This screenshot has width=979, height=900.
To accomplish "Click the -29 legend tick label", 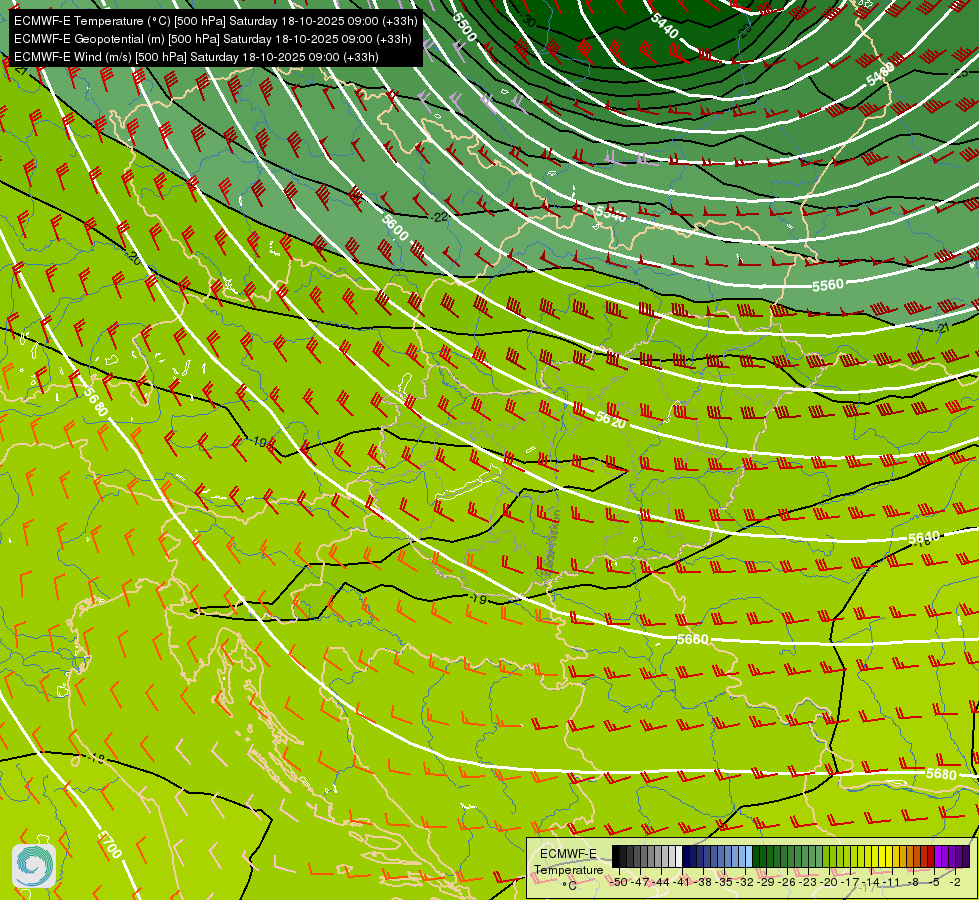I will (x=765, y=882).
